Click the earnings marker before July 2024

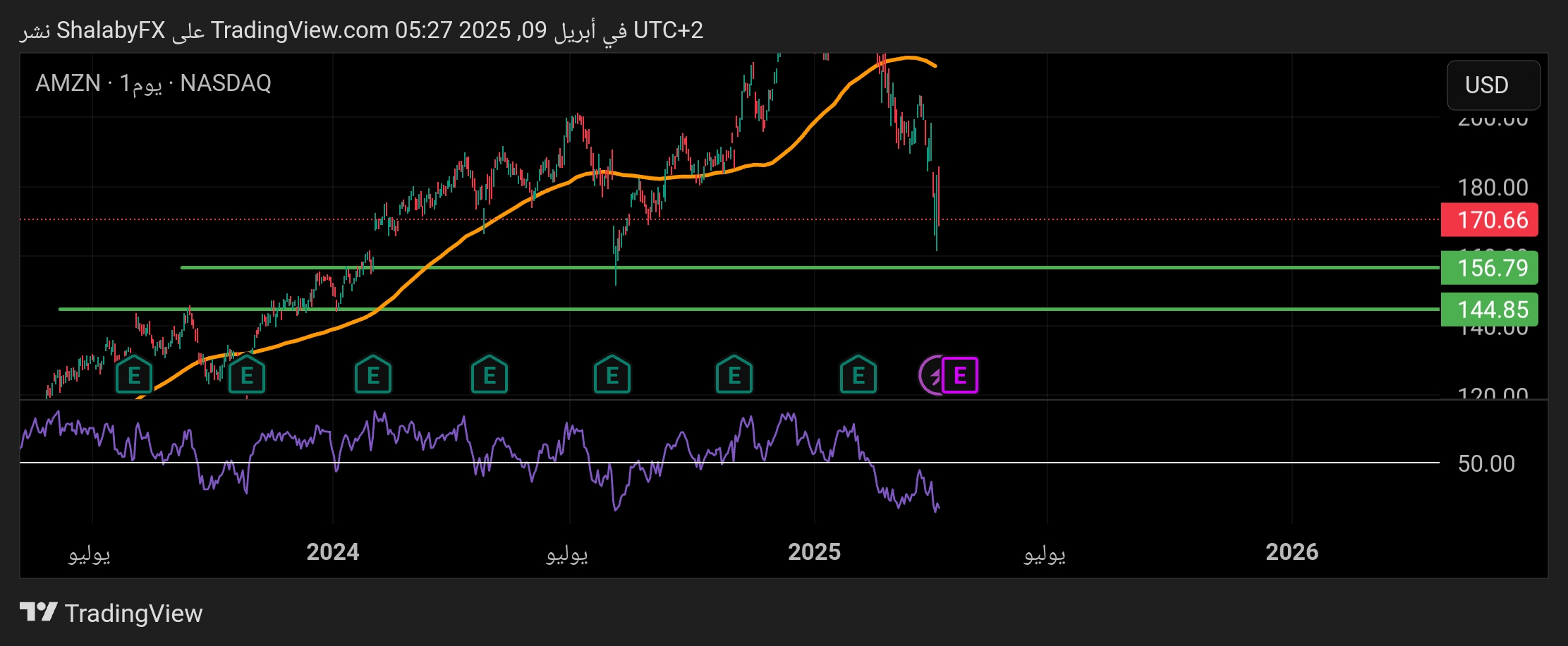click(490, 375)
